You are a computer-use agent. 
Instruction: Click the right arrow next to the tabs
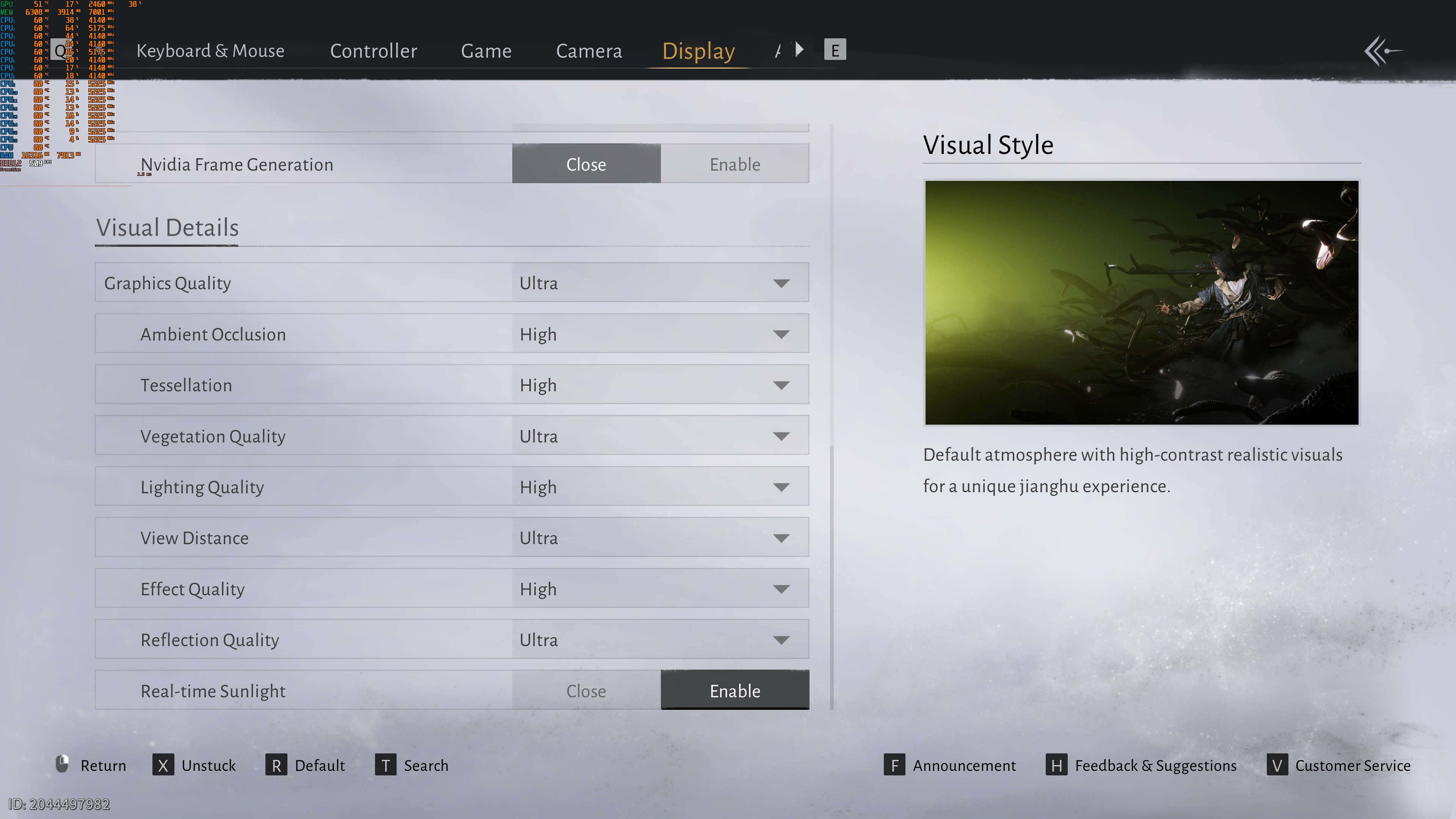[799, 50]
